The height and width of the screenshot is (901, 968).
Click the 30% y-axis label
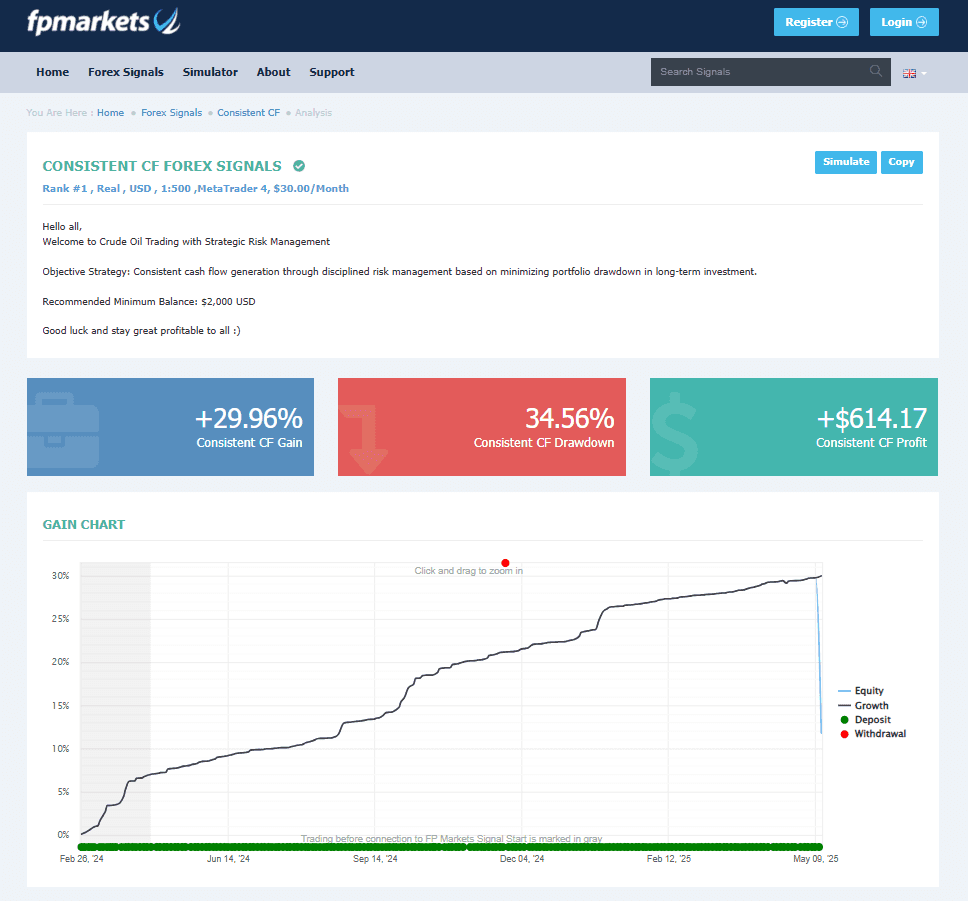point(60,576)
